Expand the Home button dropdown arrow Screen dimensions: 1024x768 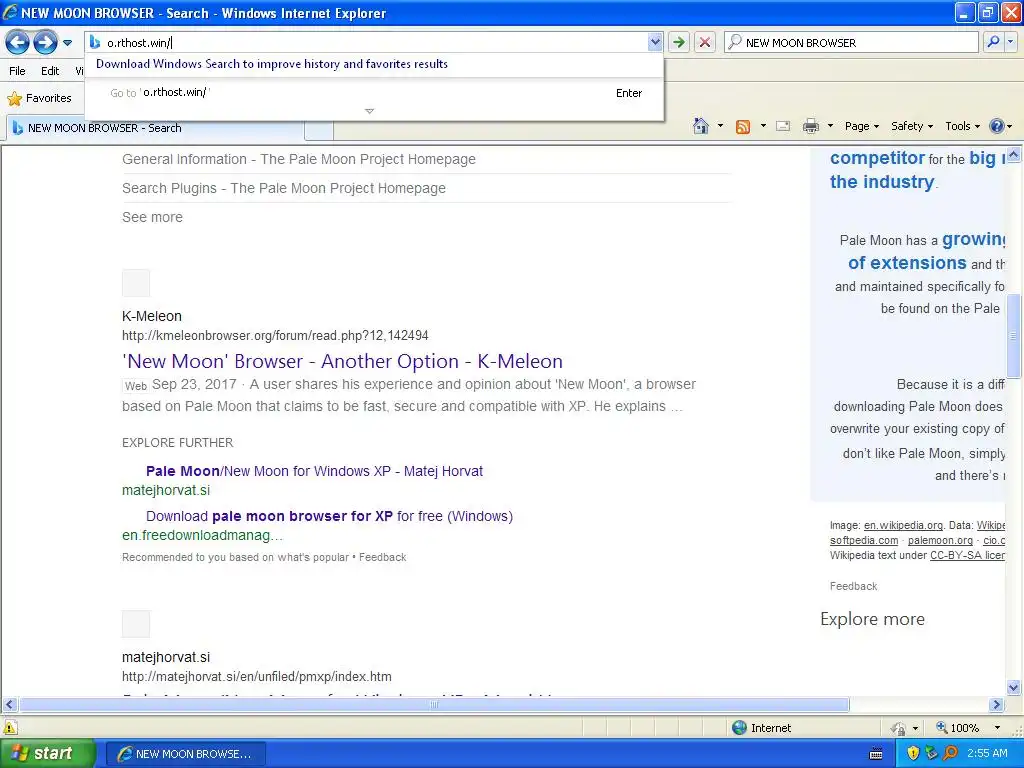coord(720,126)
